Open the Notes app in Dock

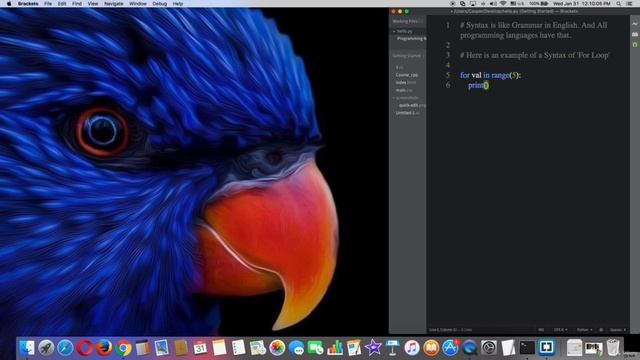219,348
